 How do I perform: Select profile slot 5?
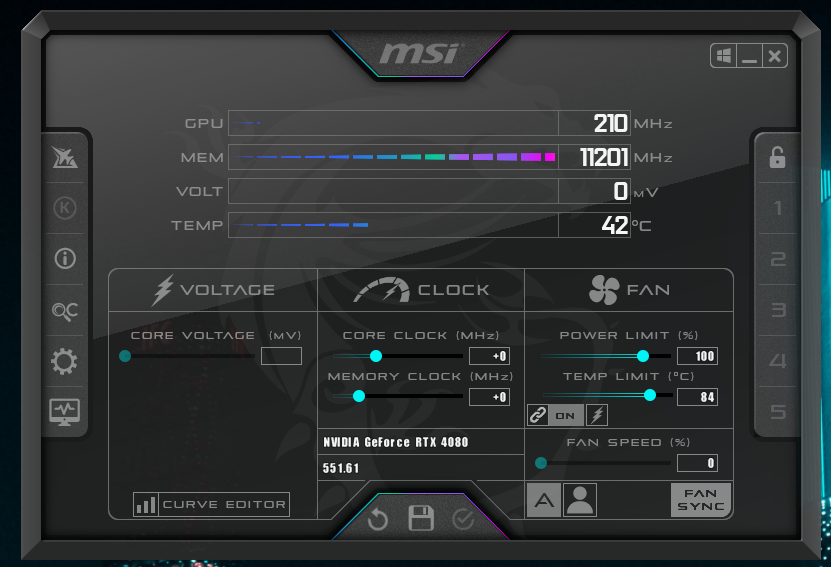pos(777,412)
